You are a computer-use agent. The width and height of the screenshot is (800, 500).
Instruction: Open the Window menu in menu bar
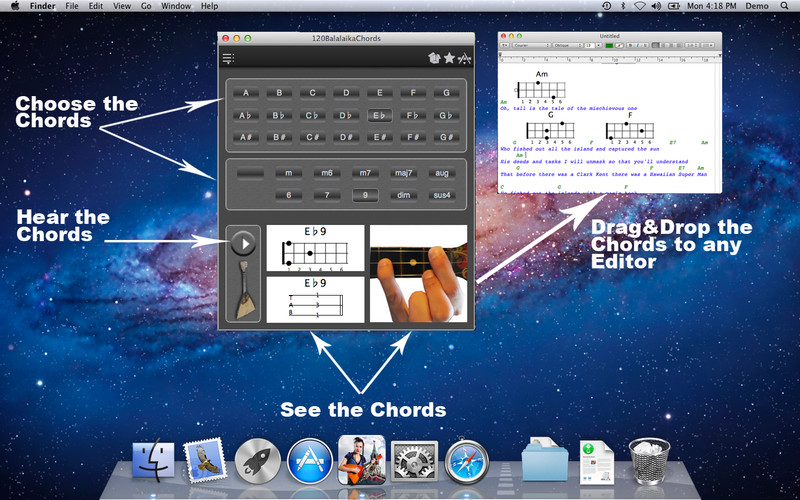pos(176,6)
